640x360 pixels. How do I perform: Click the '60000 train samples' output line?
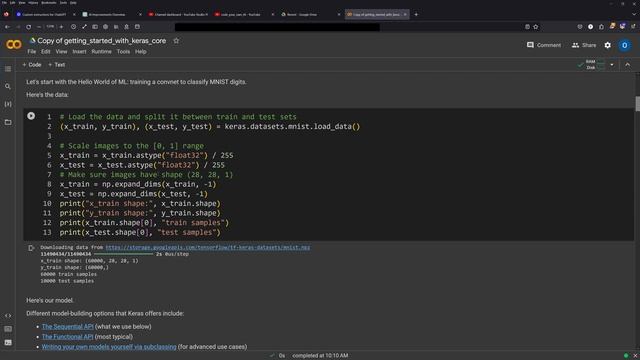click(x=69, y=274)
